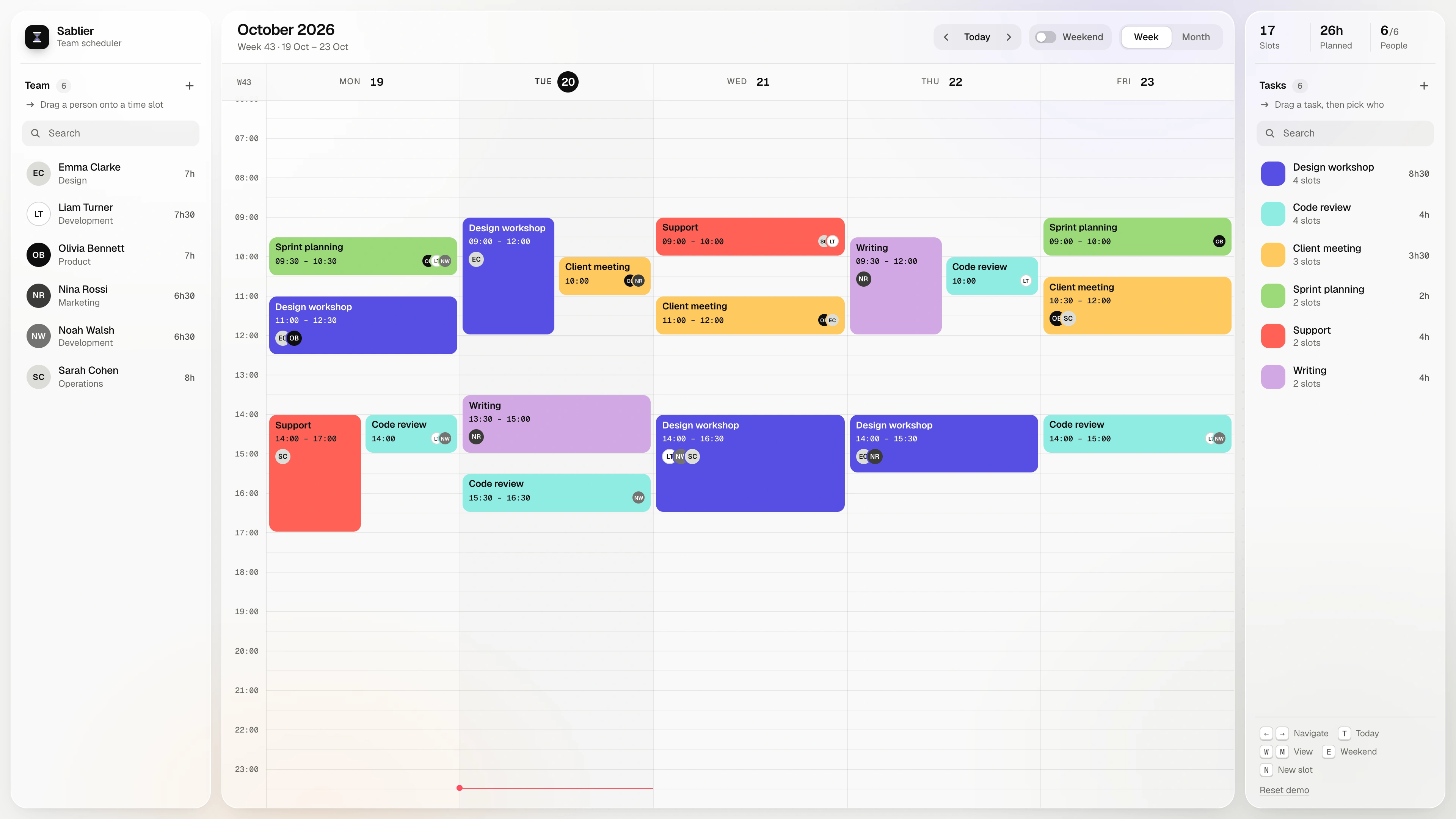Open Monday Design workshop 11:00 - 12:30 slot

coord(363,325)
